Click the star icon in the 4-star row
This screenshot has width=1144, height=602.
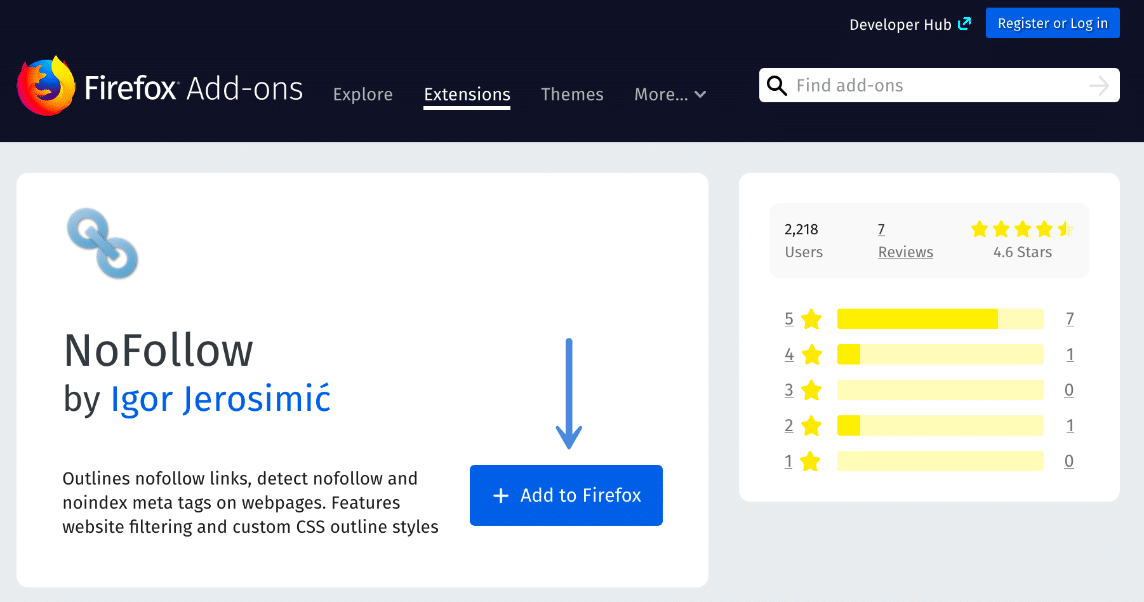pyautogui.click(x=811, y=355)
